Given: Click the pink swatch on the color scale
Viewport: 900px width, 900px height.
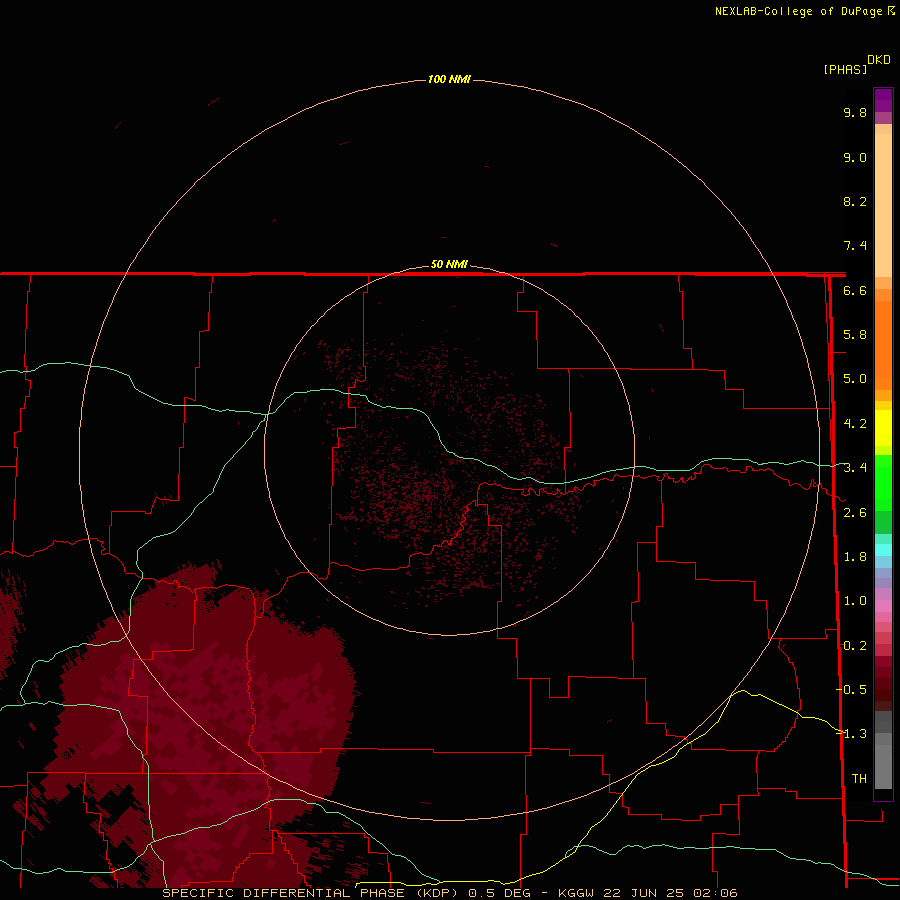Looking at the screenshot, I should [x=883, y=606].
